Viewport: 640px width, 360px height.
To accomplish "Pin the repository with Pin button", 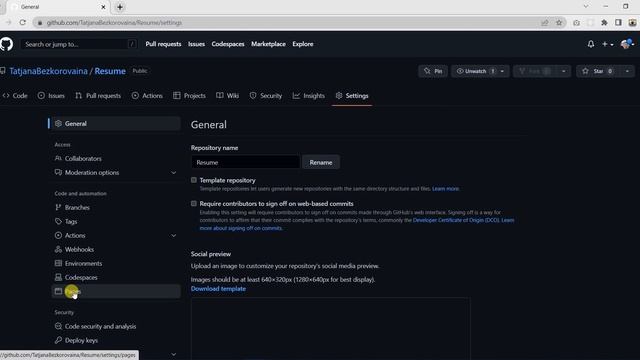I will 433,71.
